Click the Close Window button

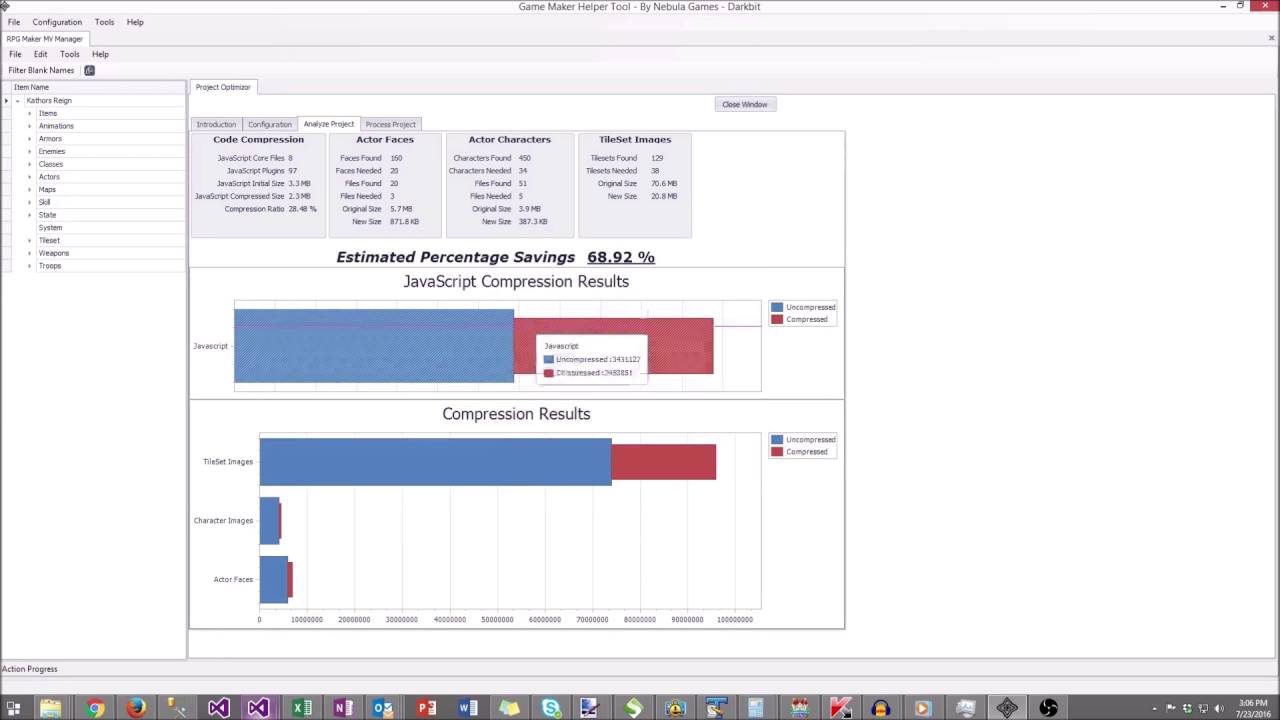pos(745,104)
